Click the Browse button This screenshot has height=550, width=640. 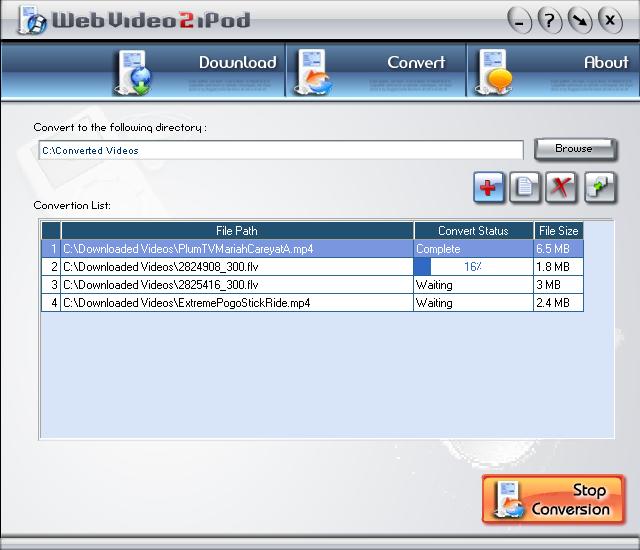pyautogui.click(x=576, y=149)
